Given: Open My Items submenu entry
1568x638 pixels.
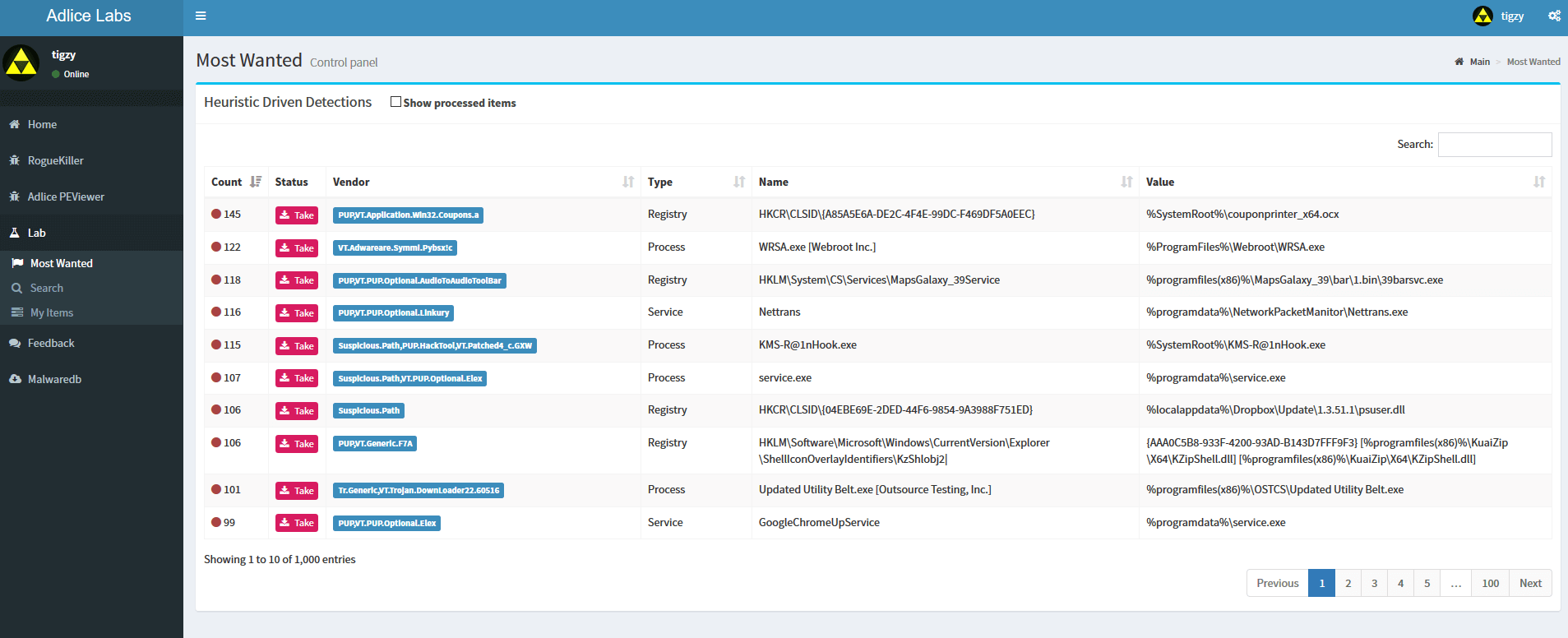Looking at the screenshot, I should [52, 312].
